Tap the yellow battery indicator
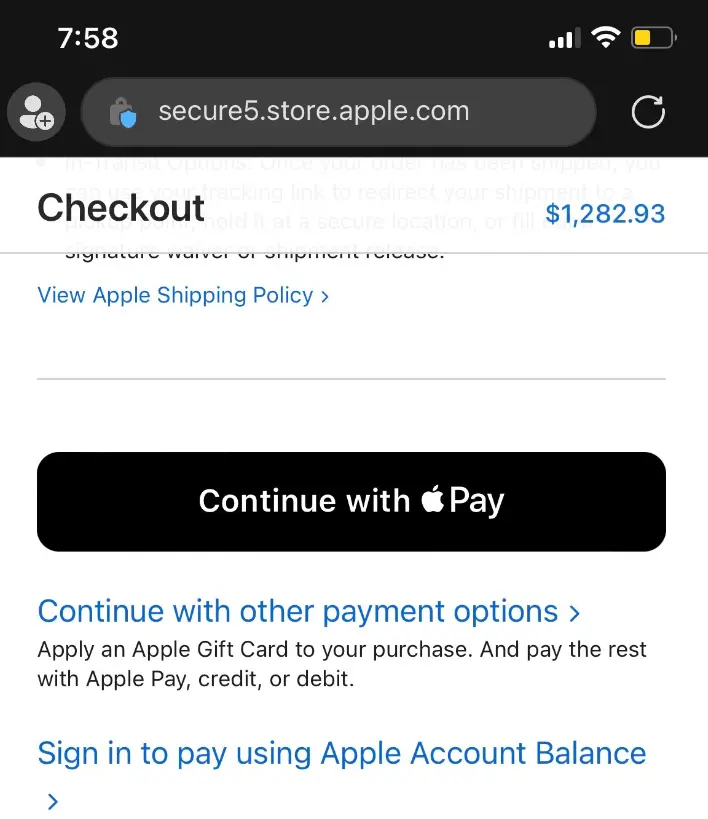This screenshot has height=819, width=708. click(x=653, y=39)
